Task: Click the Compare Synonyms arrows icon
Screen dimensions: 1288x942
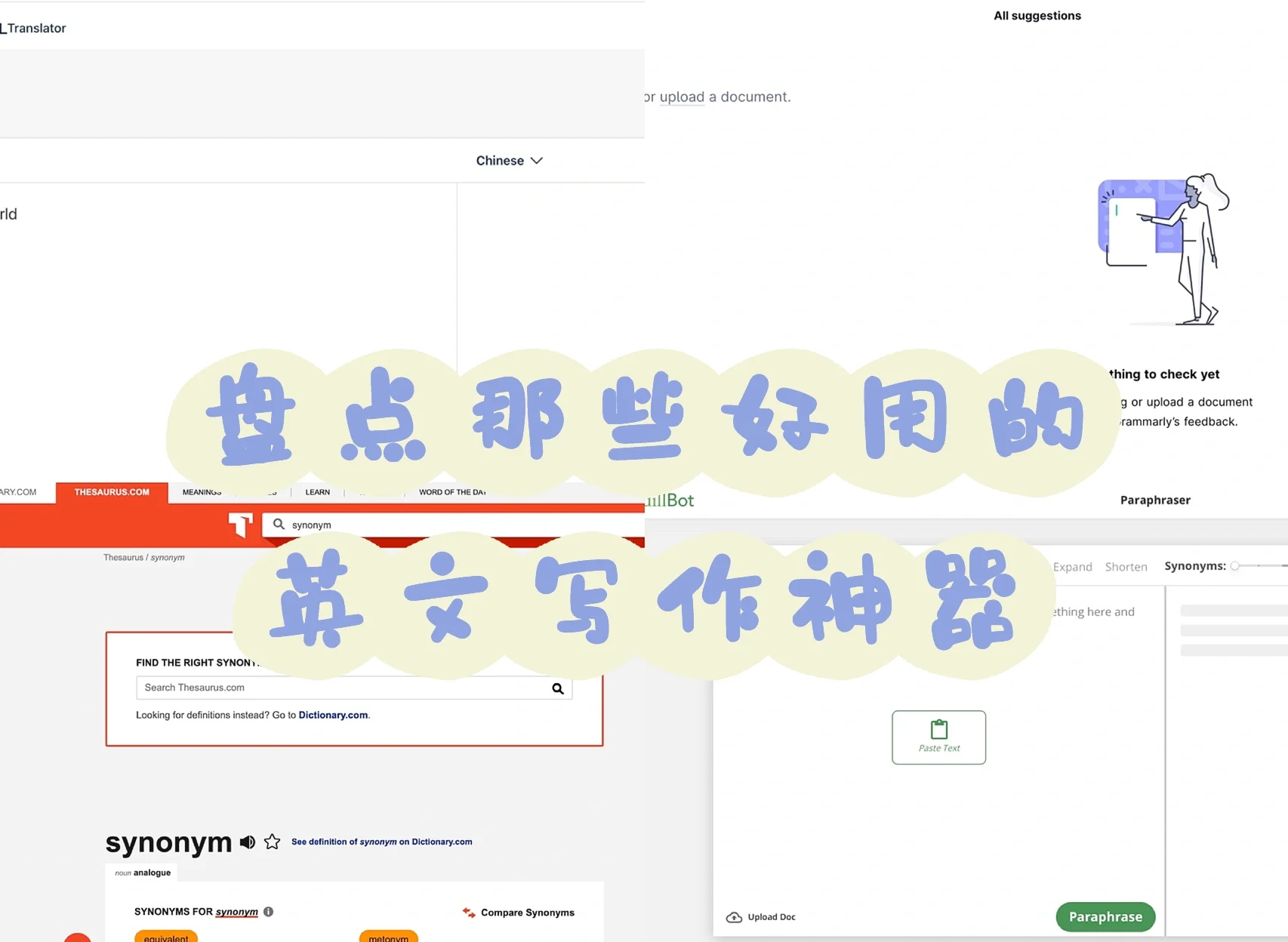Action: (x=469, y=913)
